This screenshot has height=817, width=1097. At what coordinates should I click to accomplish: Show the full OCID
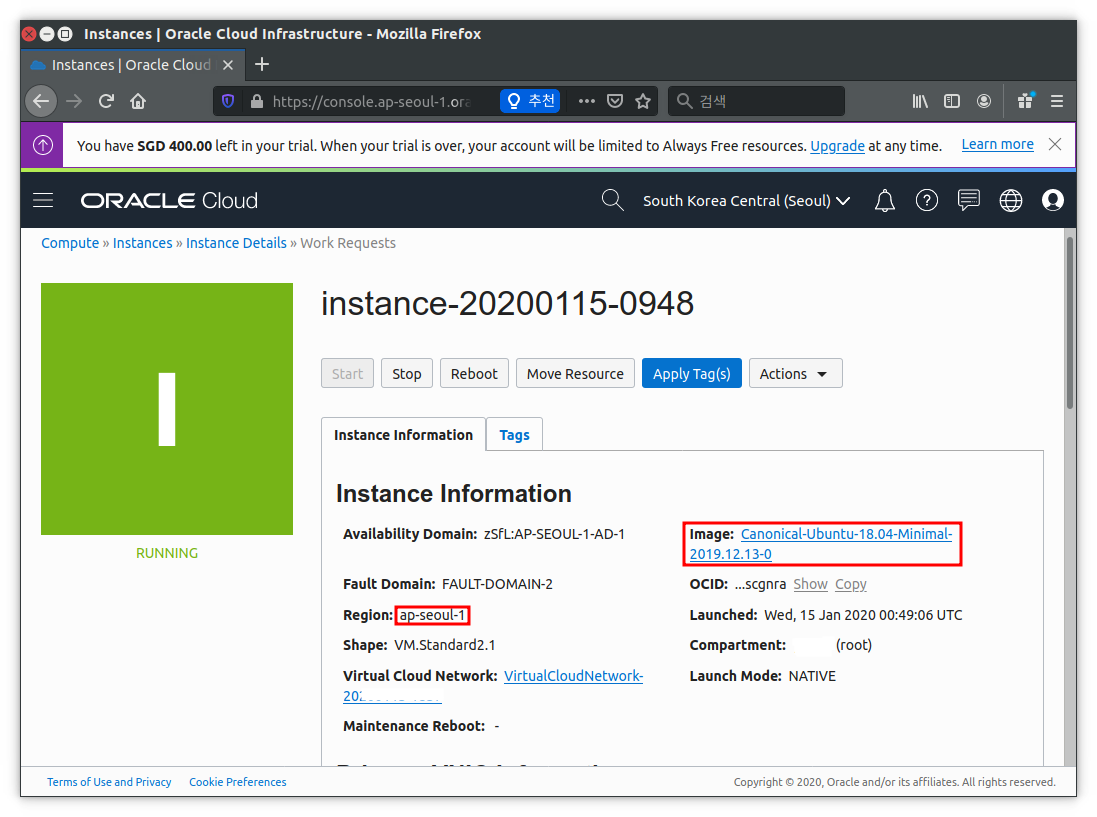click(810, 584)
